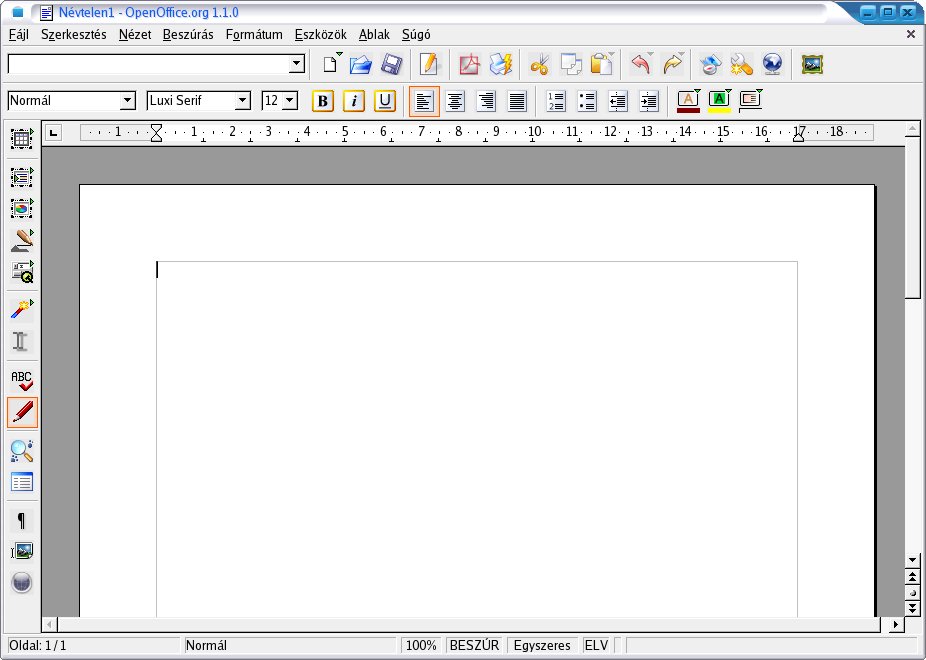Viewport: 926px width, 660px height.
Task: Redo the last undone action
Action: [673, 64]
